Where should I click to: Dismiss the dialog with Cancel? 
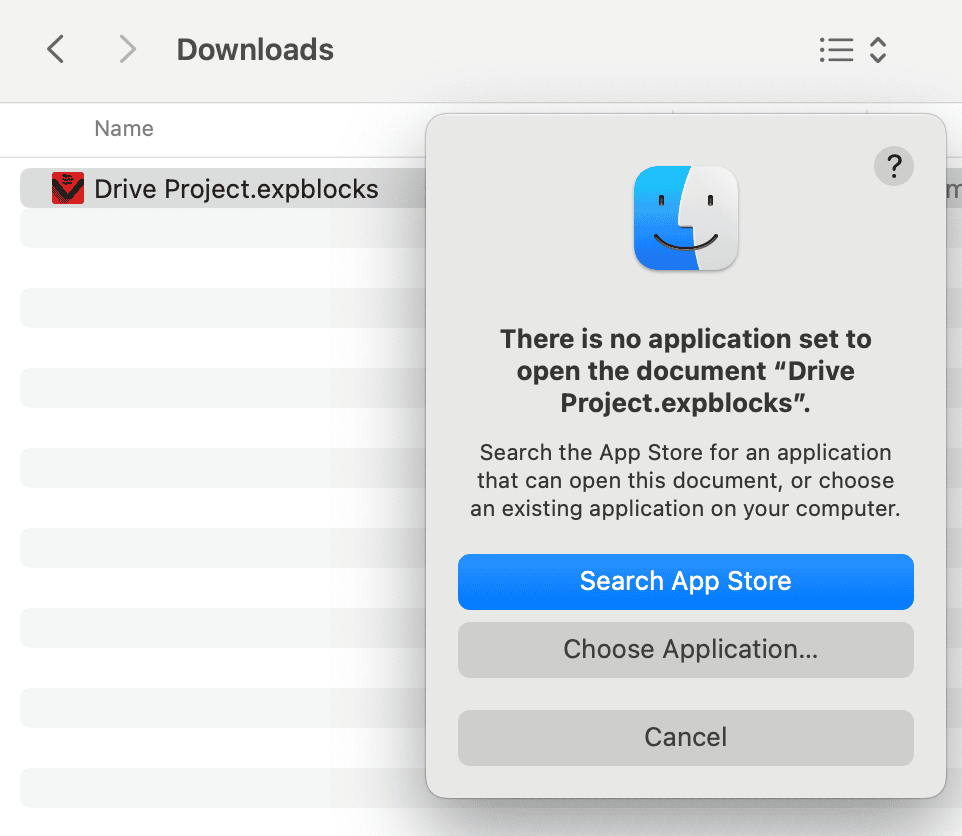click(685, 737)
